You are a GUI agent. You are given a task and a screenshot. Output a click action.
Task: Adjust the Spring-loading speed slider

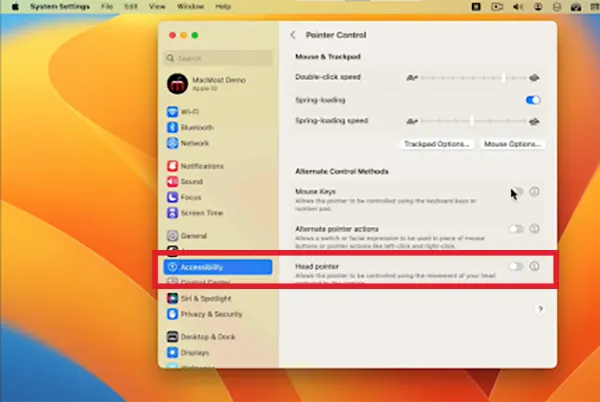click(473, 121)
